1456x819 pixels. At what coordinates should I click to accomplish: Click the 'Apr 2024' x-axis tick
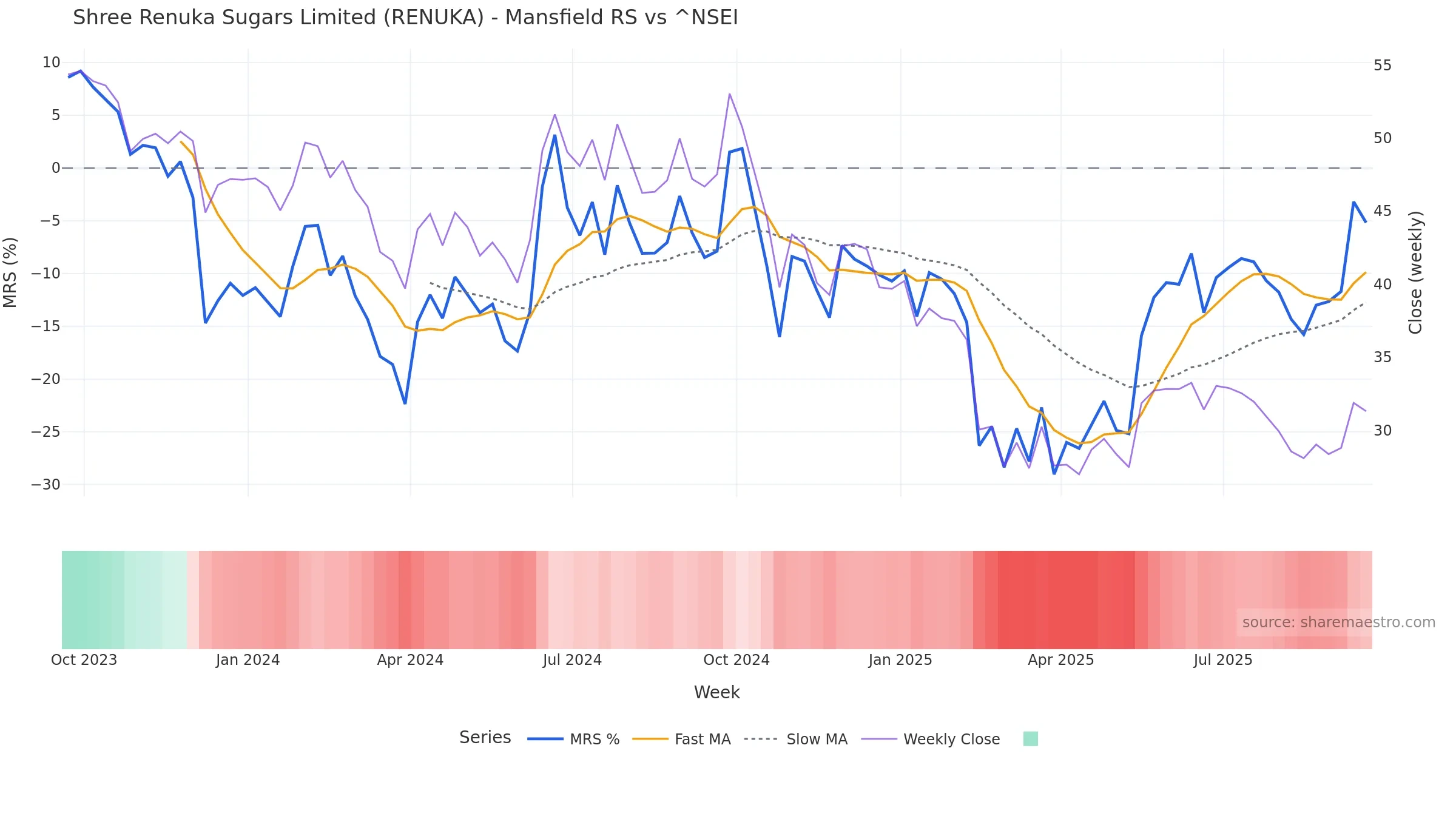tap(410, 659)
